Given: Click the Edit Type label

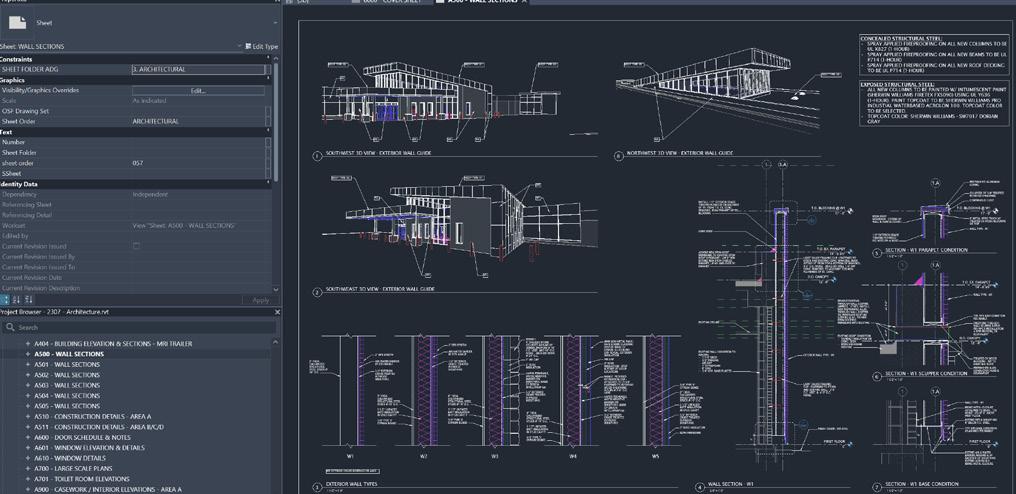Looking at the screenshot, I should pos(265,46).
